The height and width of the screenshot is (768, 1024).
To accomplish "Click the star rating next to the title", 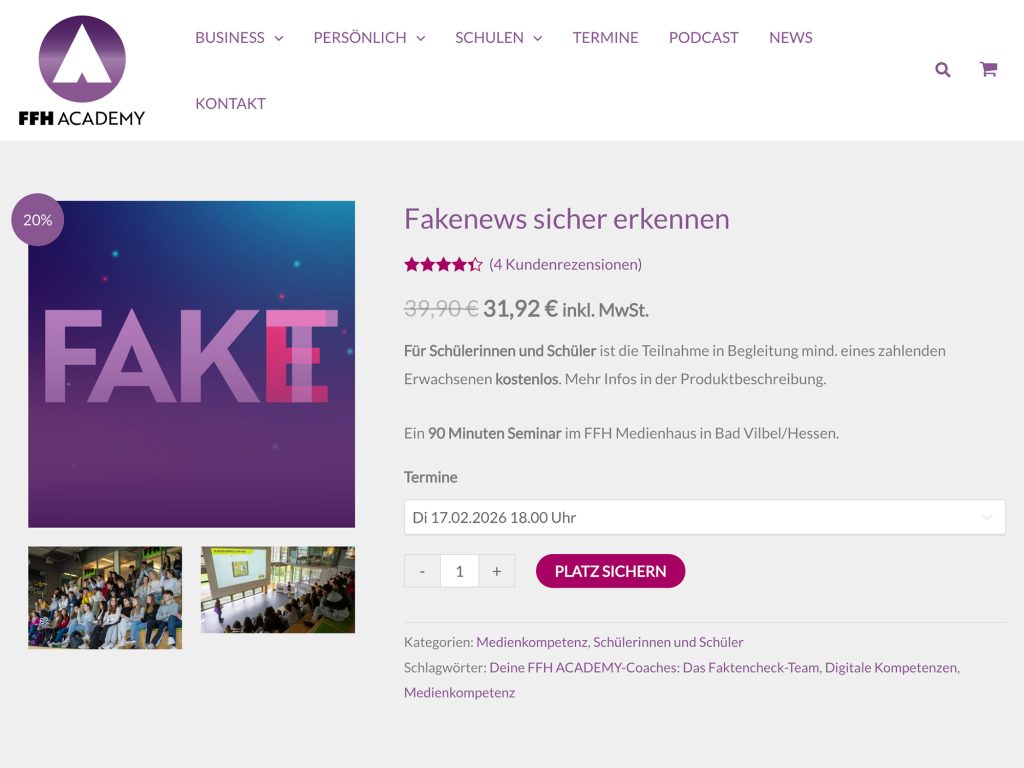I will (440, 264).
